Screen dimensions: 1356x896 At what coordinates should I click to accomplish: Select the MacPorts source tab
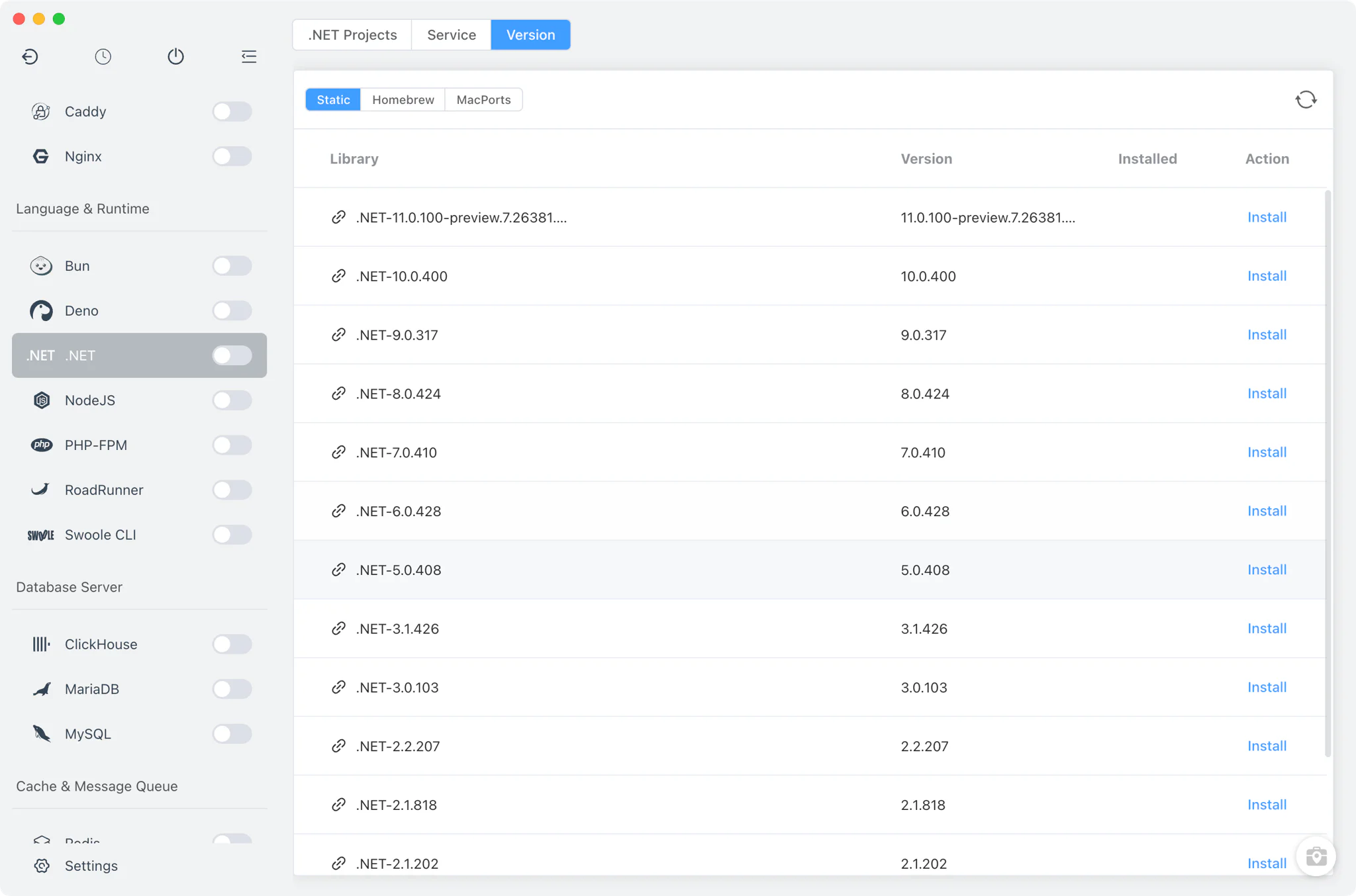point(483,99)
